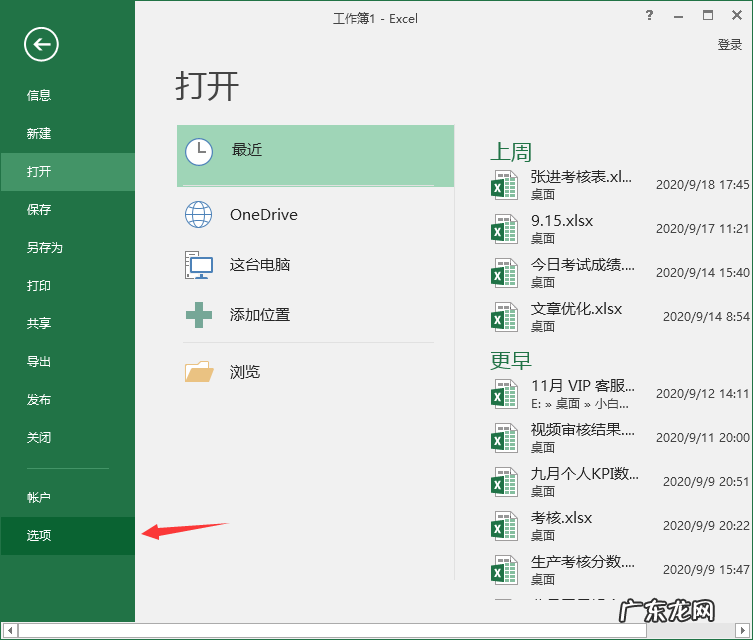The height and width of the screenshot is (640, 753).
Task: Click the date 2020/9/11 20:00
Action: [703, 438]
